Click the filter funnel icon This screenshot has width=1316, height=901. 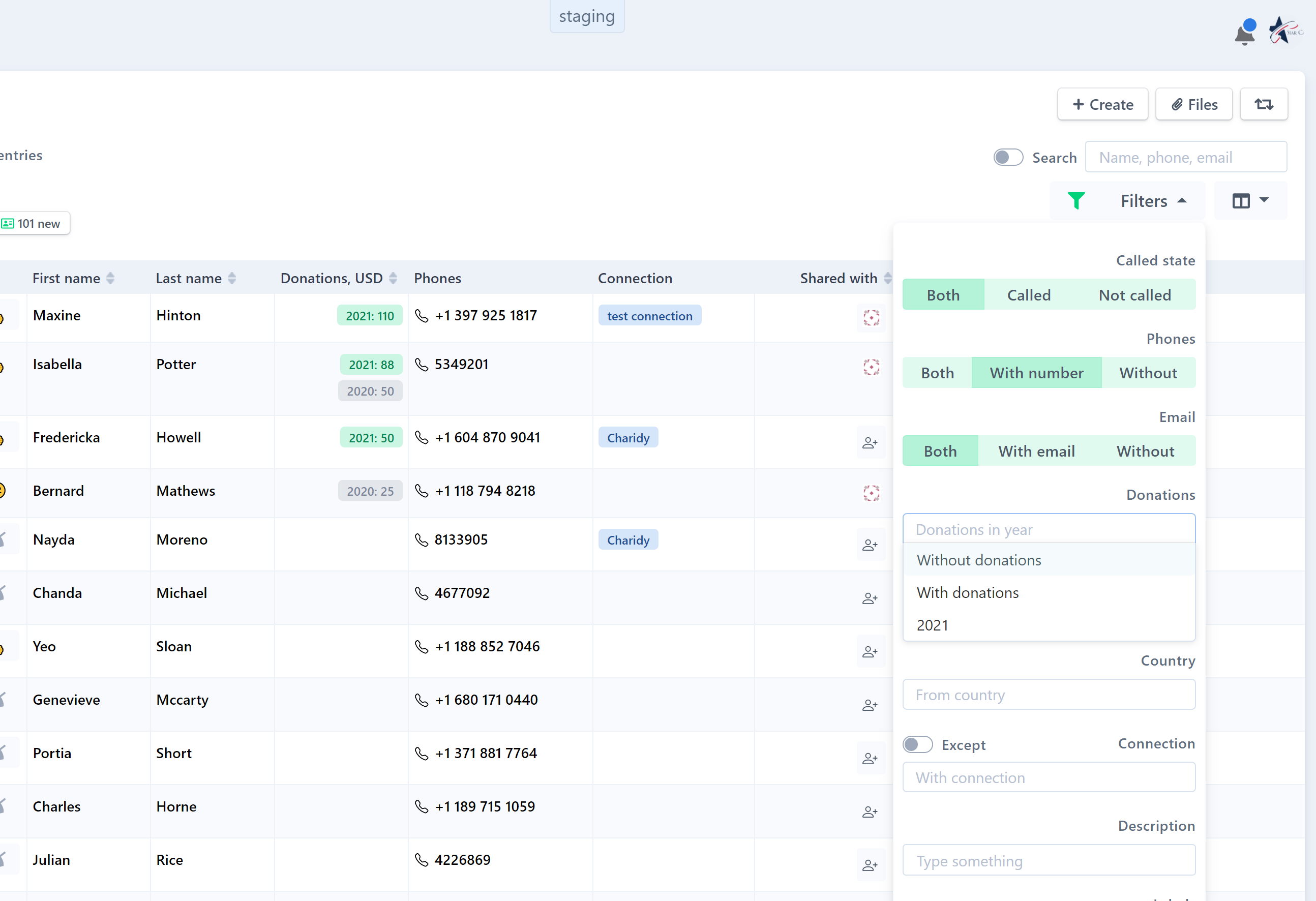(x=1076, y=200)
